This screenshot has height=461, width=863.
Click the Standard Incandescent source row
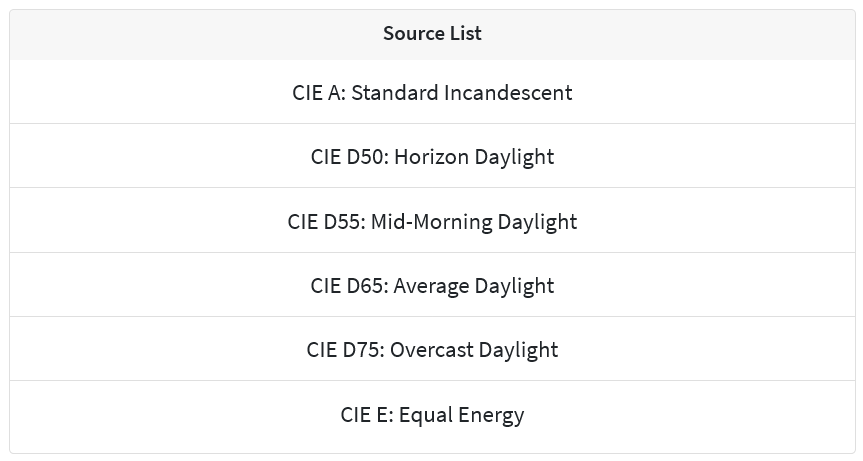coord(432,93)
